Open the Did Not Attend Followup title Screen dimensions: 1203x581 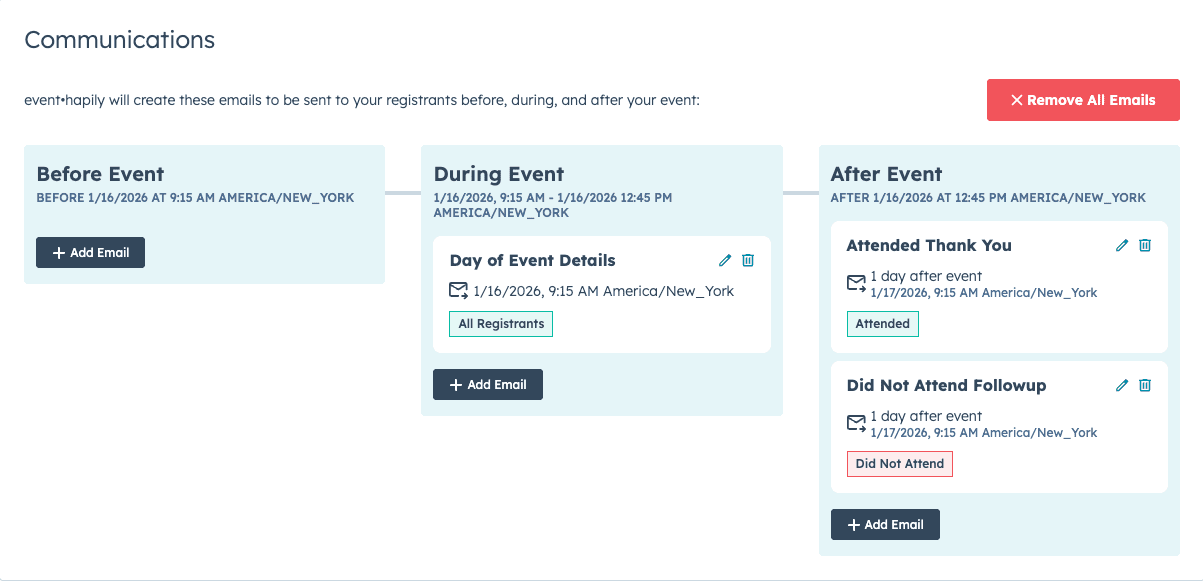tap(946, 385)
